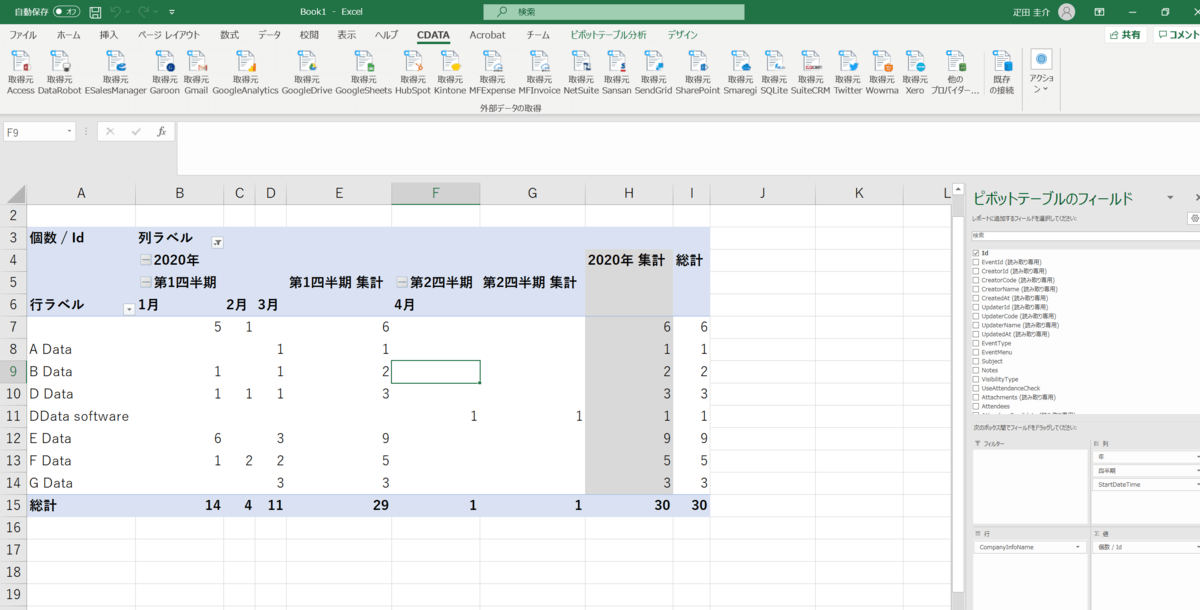Get data from DataRobot source
The image size is (1200, 610).
60,73
